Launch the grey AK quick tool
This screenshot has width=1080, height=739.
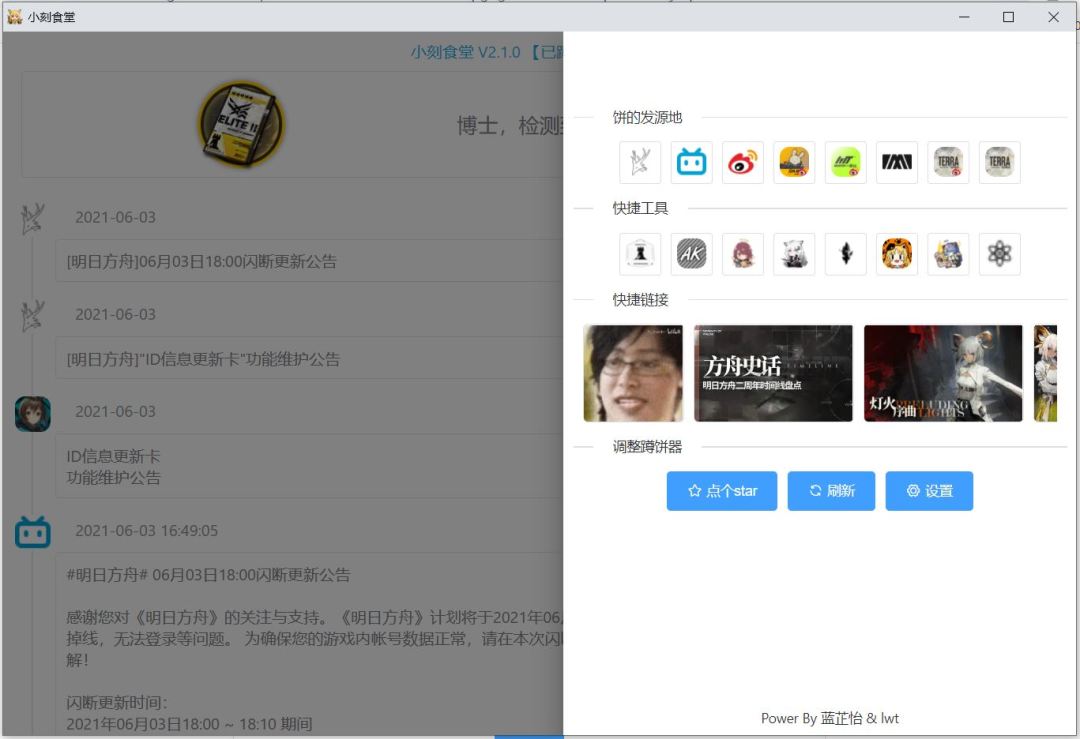(692, 254)
